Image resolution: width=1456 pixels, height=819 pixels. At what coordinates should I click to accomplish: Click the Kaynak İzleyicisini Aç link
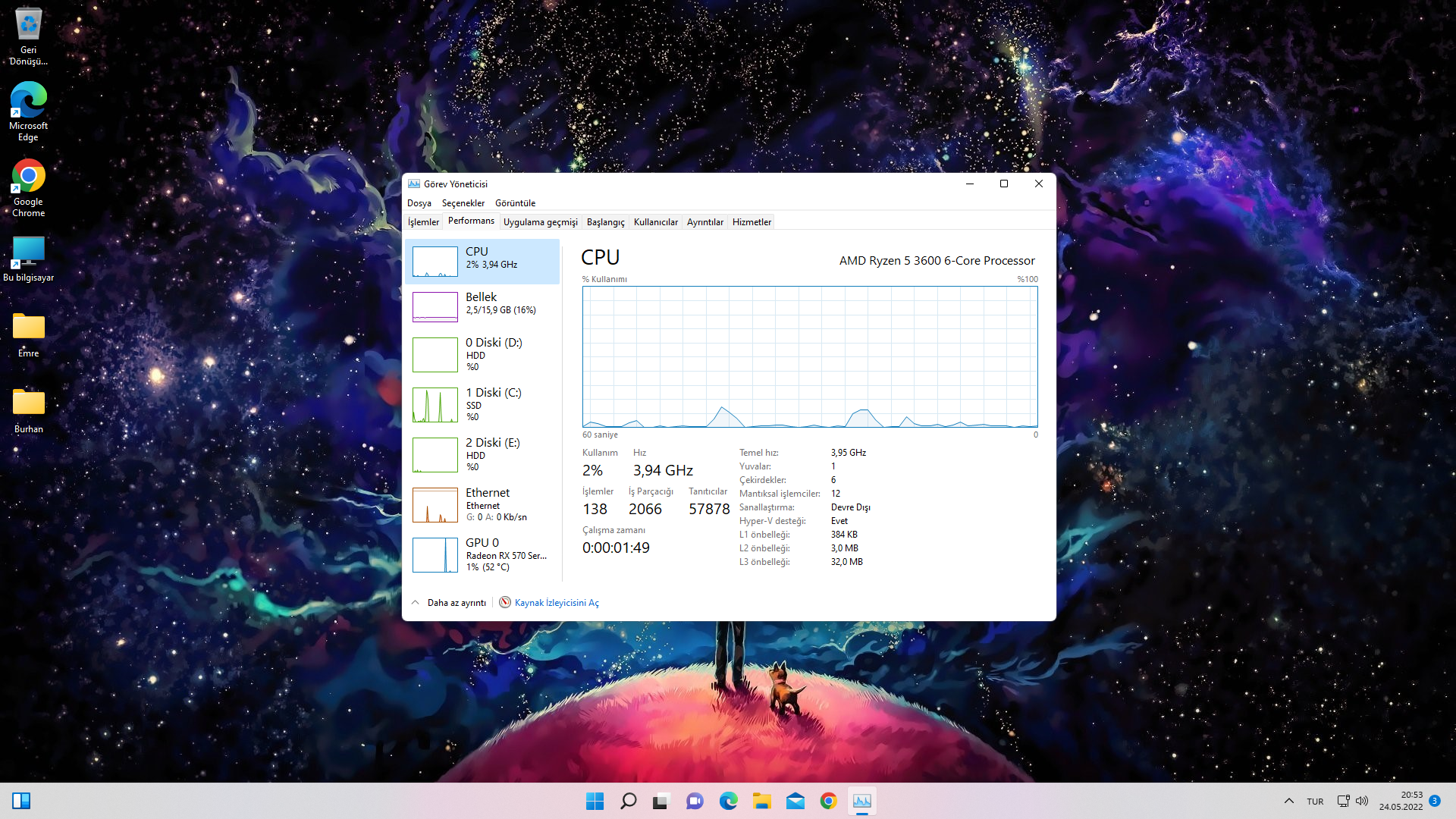click(556, 603)
